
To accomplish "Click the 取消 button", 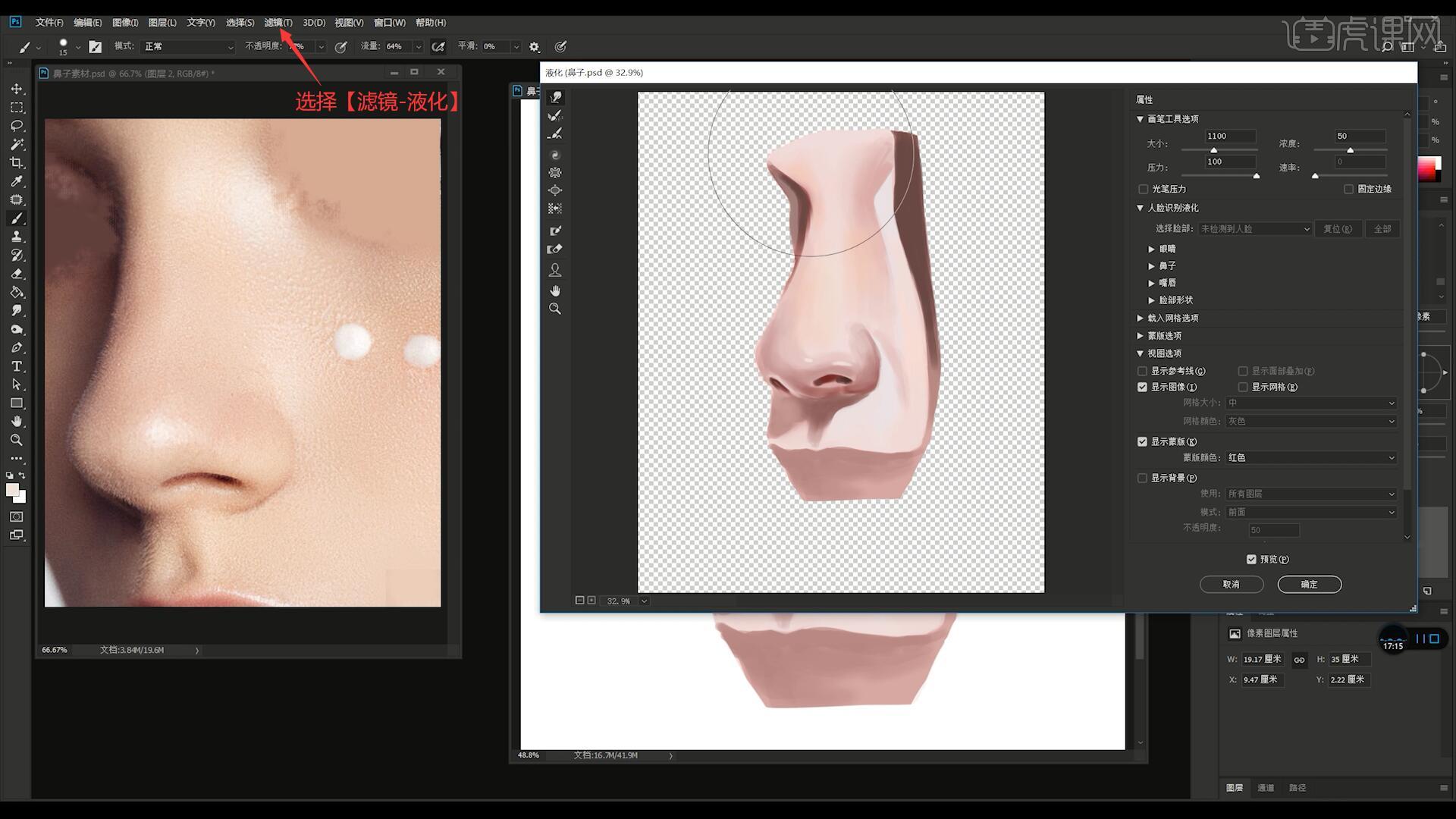I will (1231, 584).
